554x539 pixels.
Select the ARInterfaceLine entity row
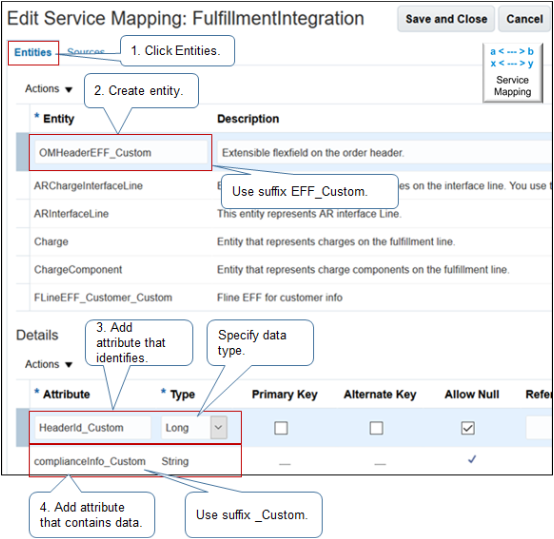(284, 214)
